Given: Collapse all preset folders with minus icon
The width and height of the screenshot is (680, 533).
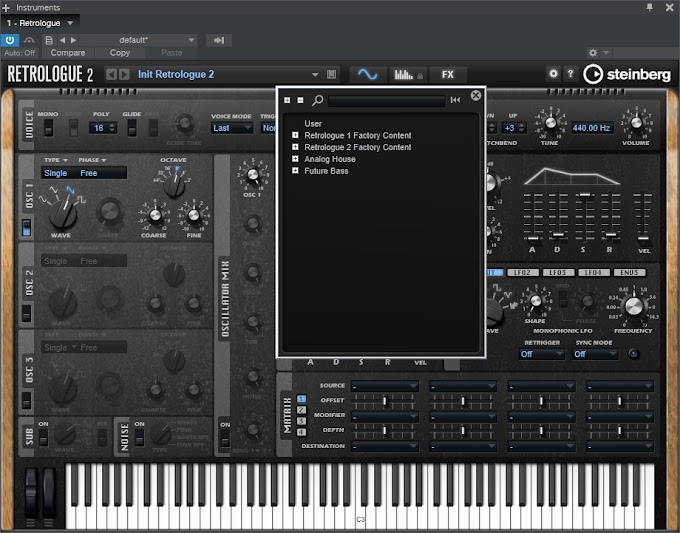Looking at the screenshot, I should (300, 100).
